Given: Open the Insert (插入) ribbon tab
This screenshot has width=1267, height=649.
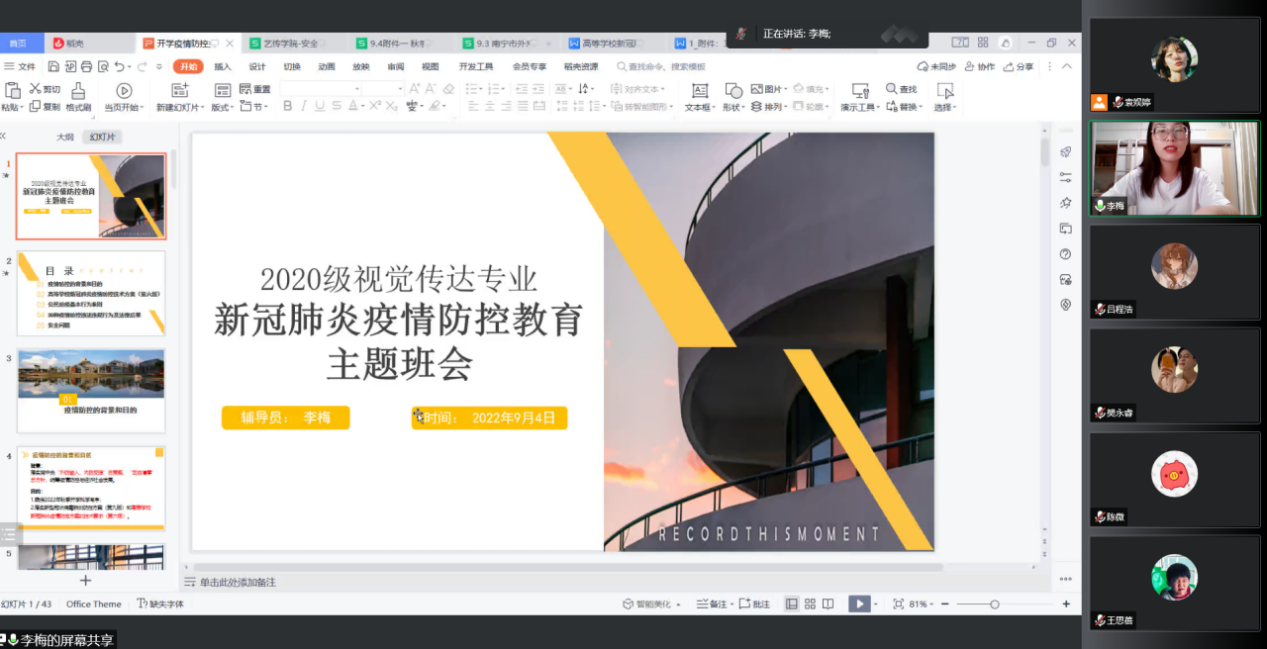Looking at the screenshot, I should [x=222, y=67].
